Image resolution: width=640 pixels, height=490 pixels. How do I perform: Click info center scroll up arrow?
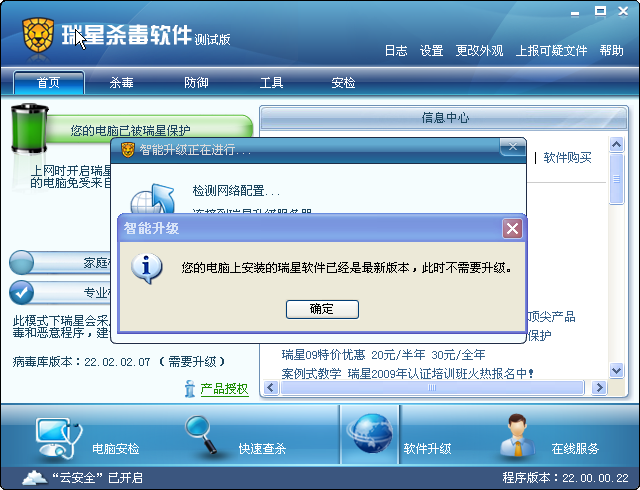coord(616,145)
